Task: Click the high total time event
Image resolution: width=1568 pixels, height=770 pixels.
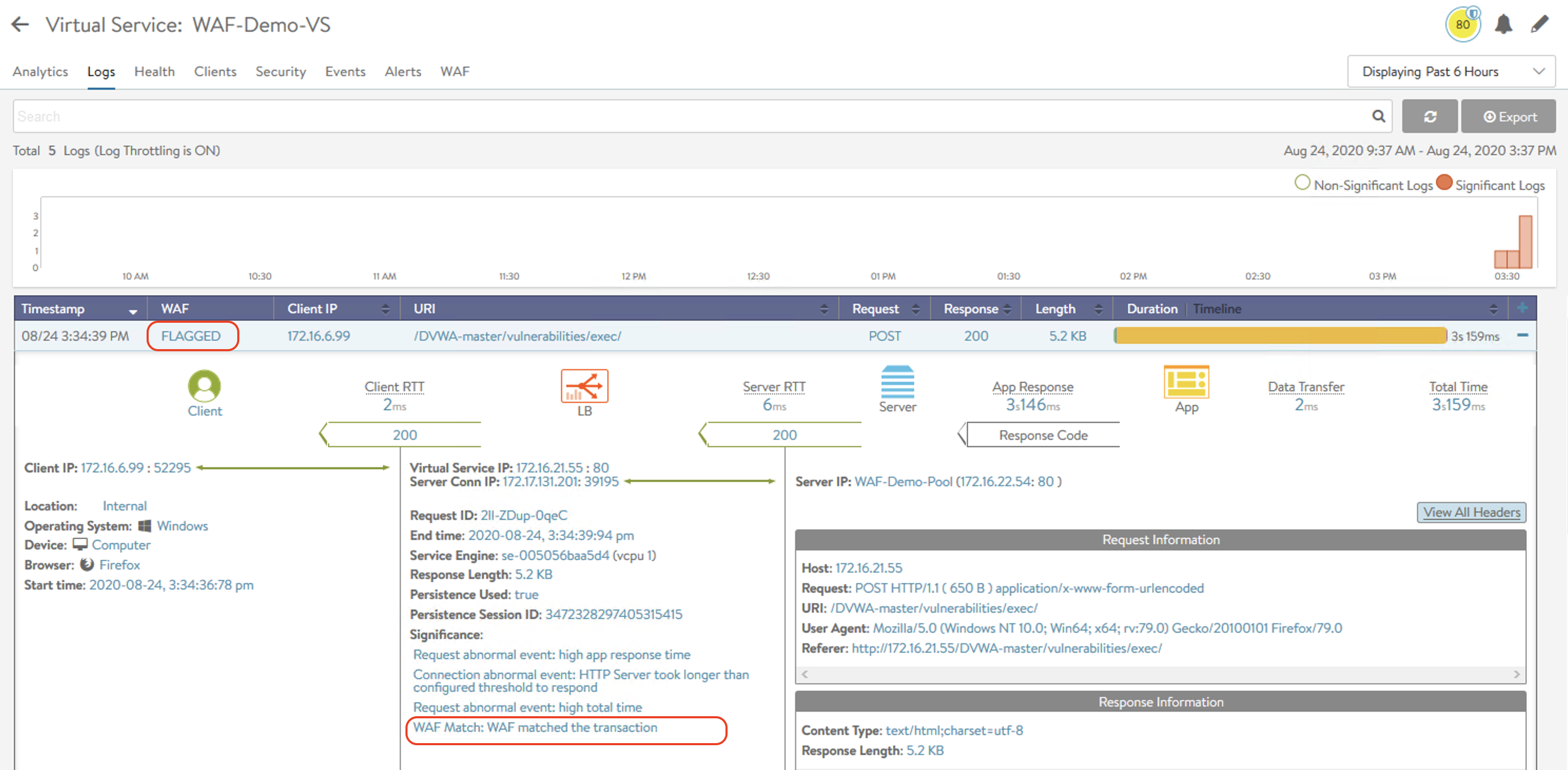Action: pyautogui.click(x=527, y=707)
